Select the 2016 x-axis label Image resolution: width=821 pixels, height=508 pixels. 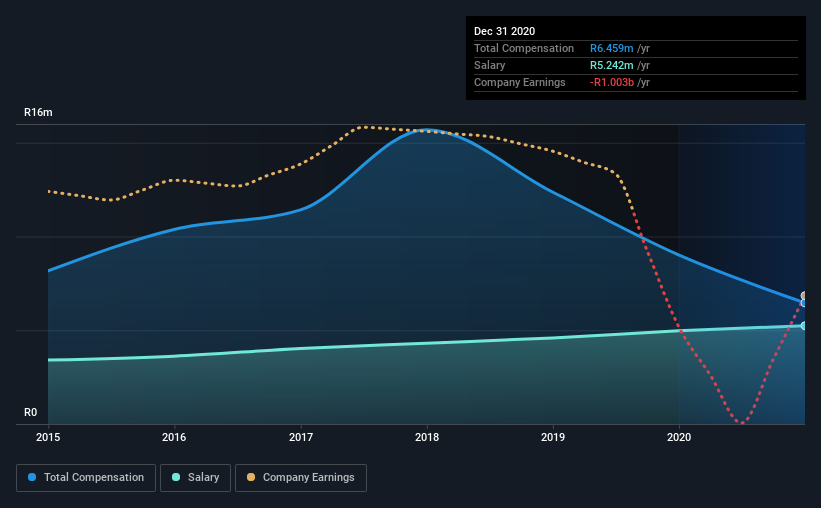(174, 437)
